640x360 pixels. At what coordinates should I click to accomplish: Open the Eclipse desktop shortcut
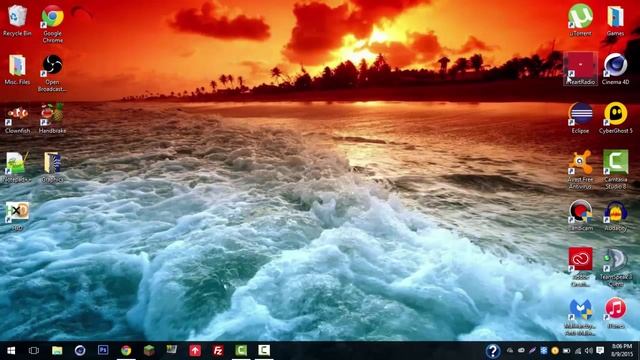pos(580,118)
